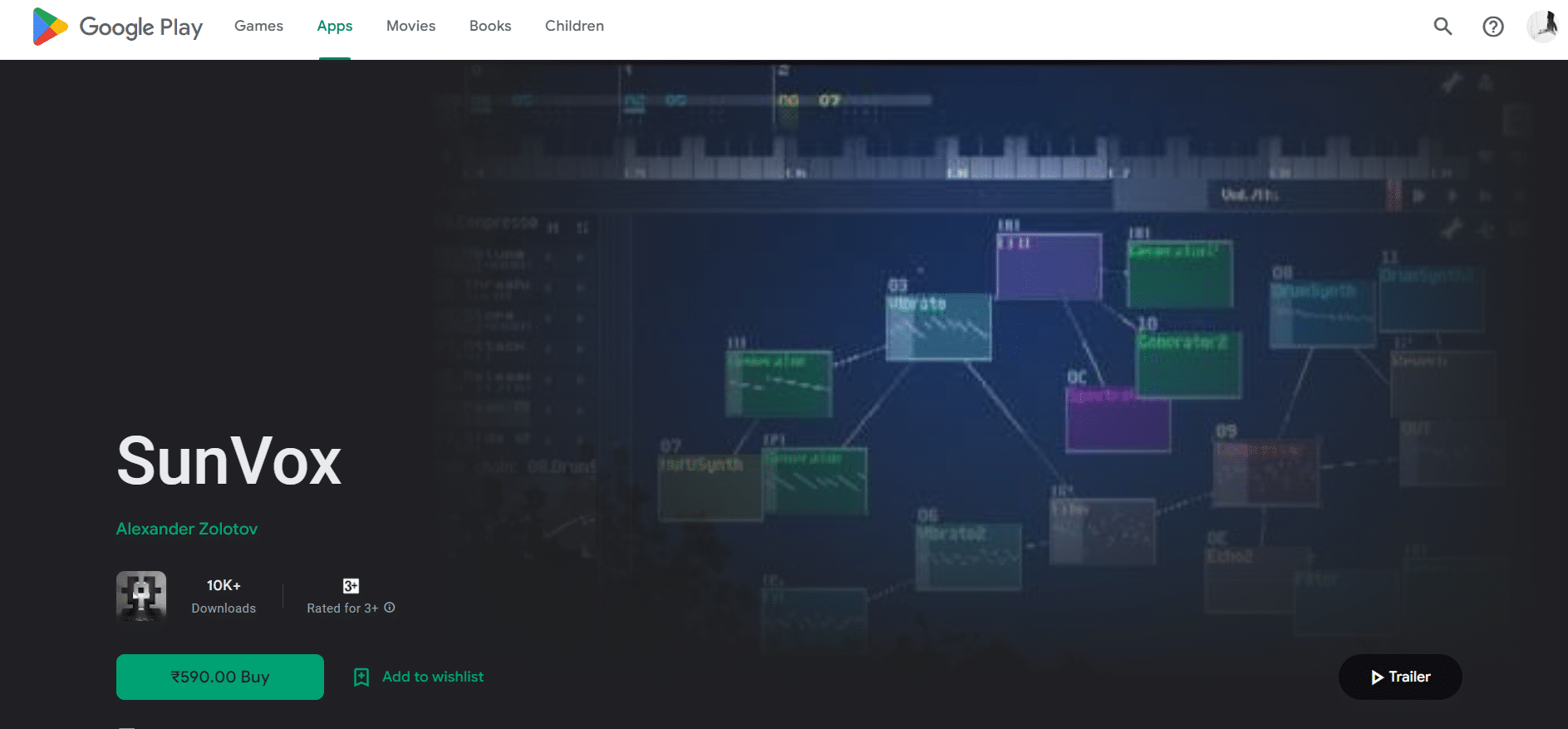Click the wishlist bookmark icon
The width and height of the screenshot is (1568, 729).
[x=361, y=677]
